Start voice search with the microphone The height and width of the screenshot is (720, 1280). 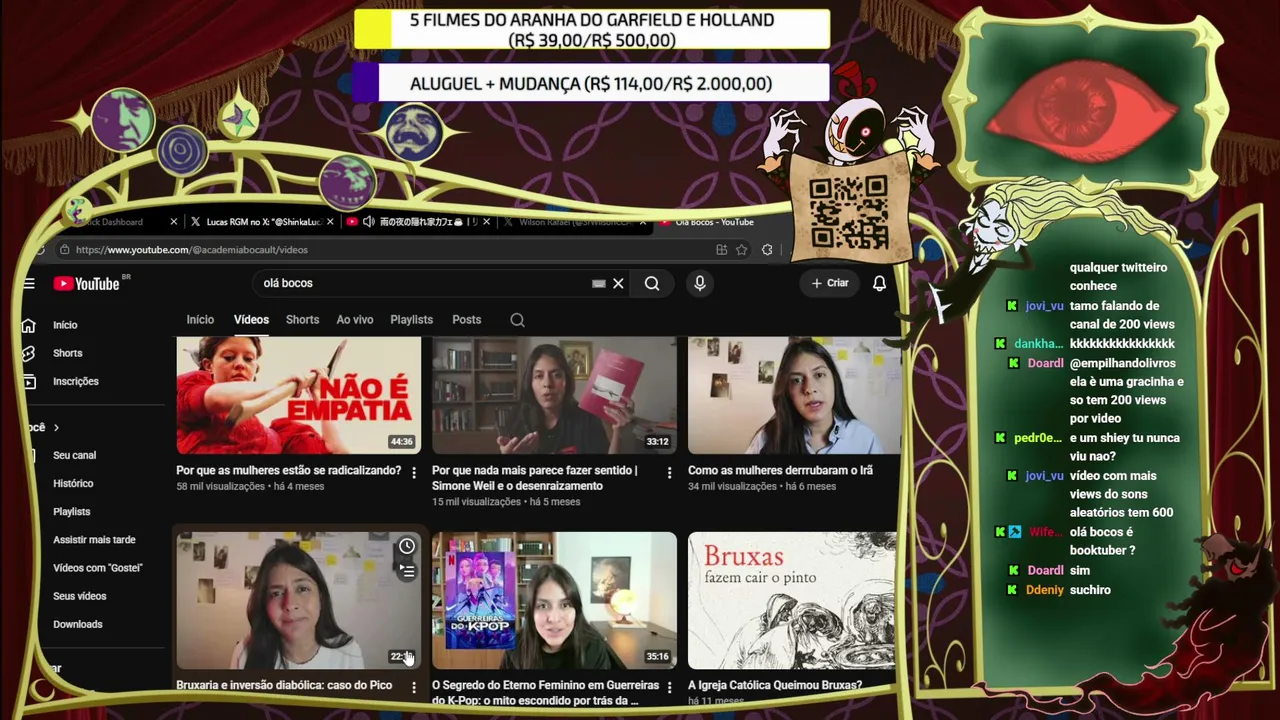pyautogui.click(x=700, y=283)
